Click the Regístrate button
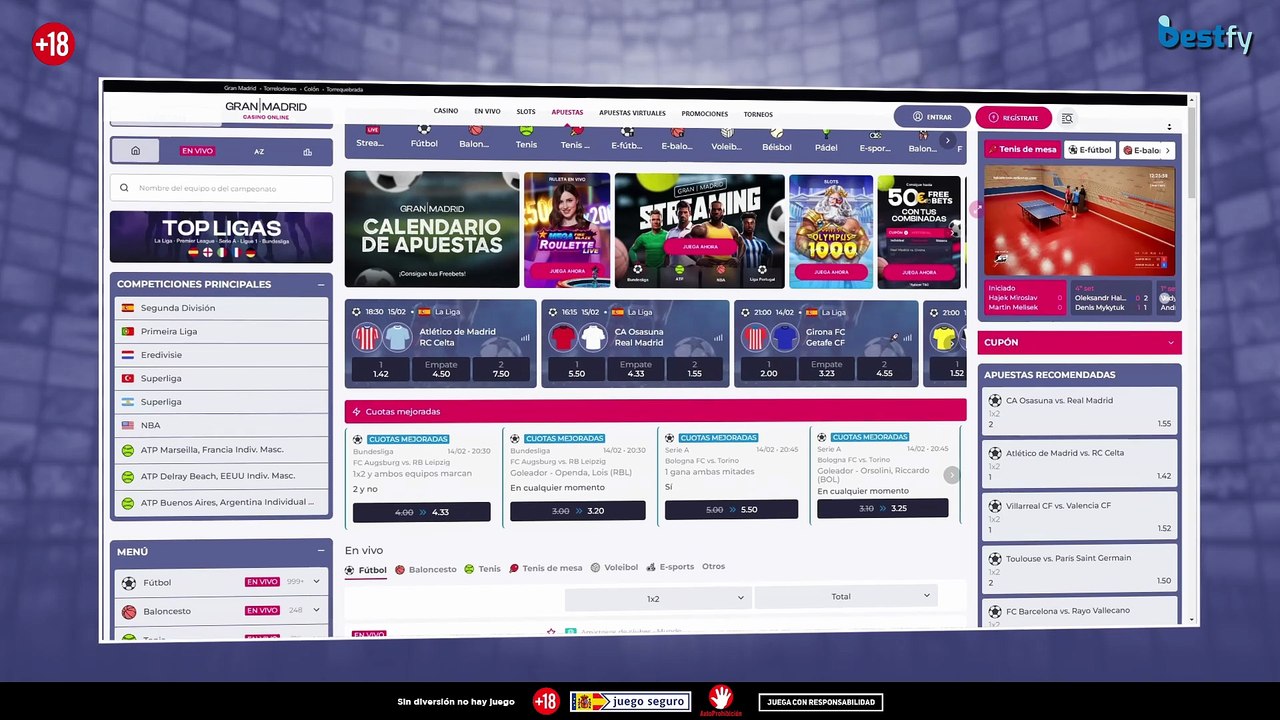Screen dimensions: 1280x720 point(1013,118)
